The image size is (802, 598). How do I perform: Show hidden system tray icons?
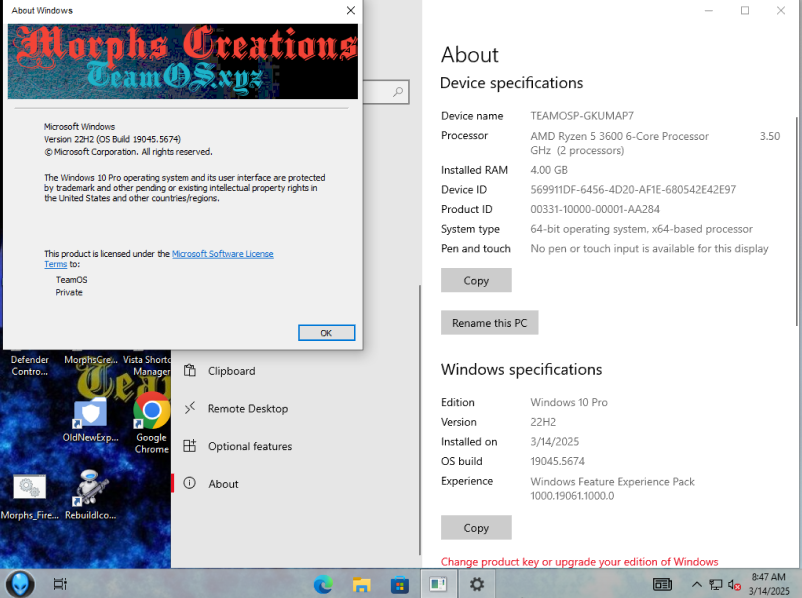697,584
